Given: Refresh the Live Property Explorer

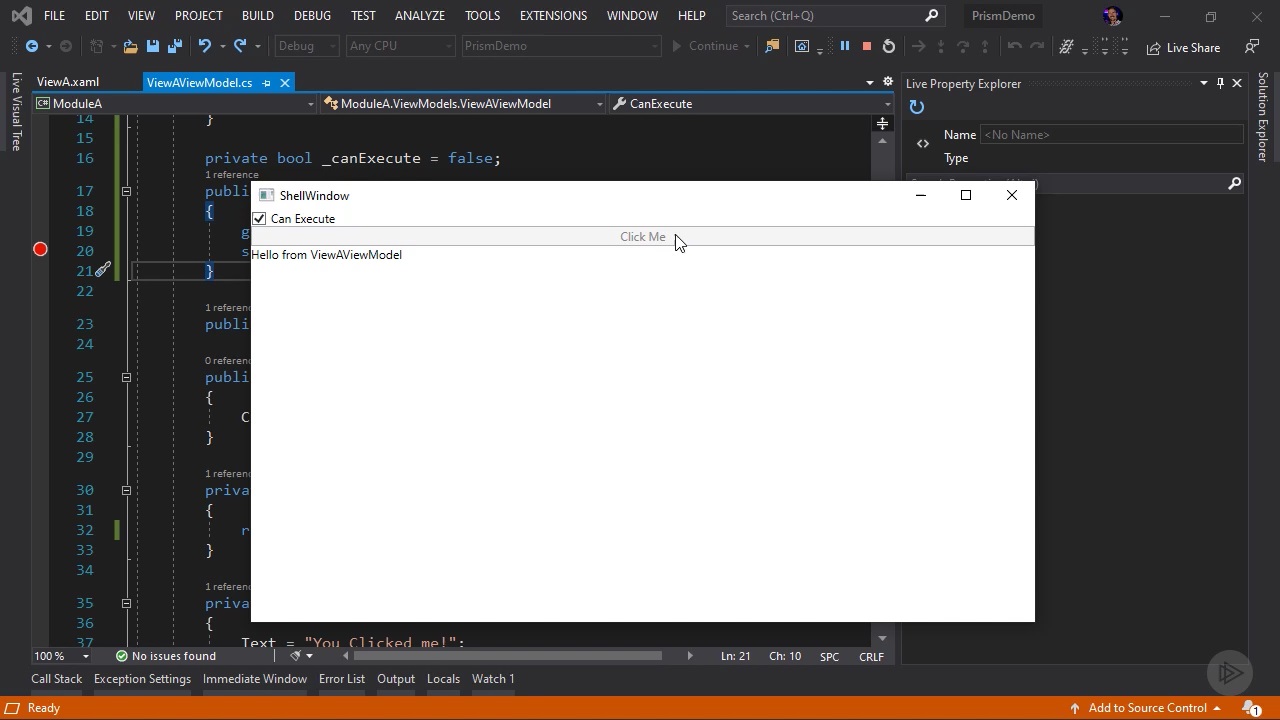Looking at the screenshot, I should tap(917, 108).
